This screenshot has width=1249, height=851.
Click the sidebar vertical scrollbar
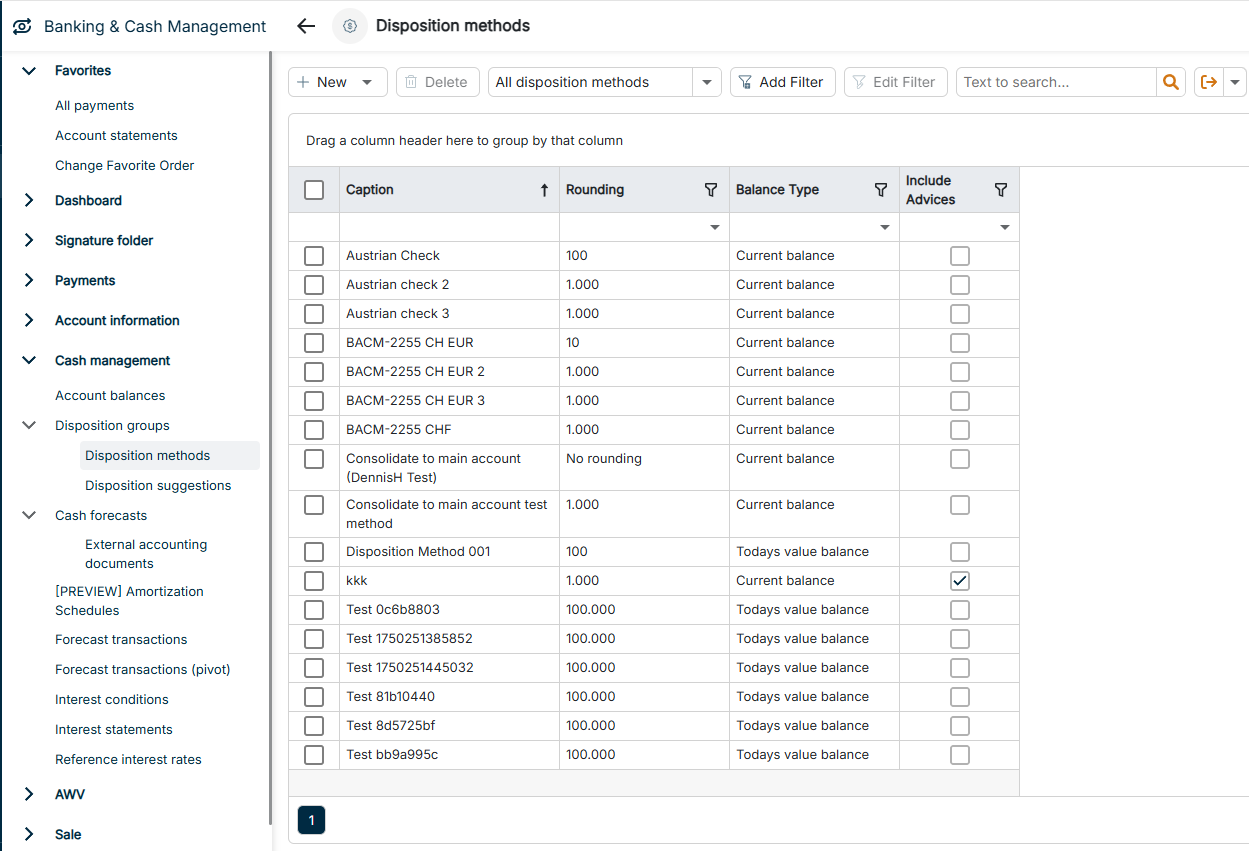coord(270,438)
